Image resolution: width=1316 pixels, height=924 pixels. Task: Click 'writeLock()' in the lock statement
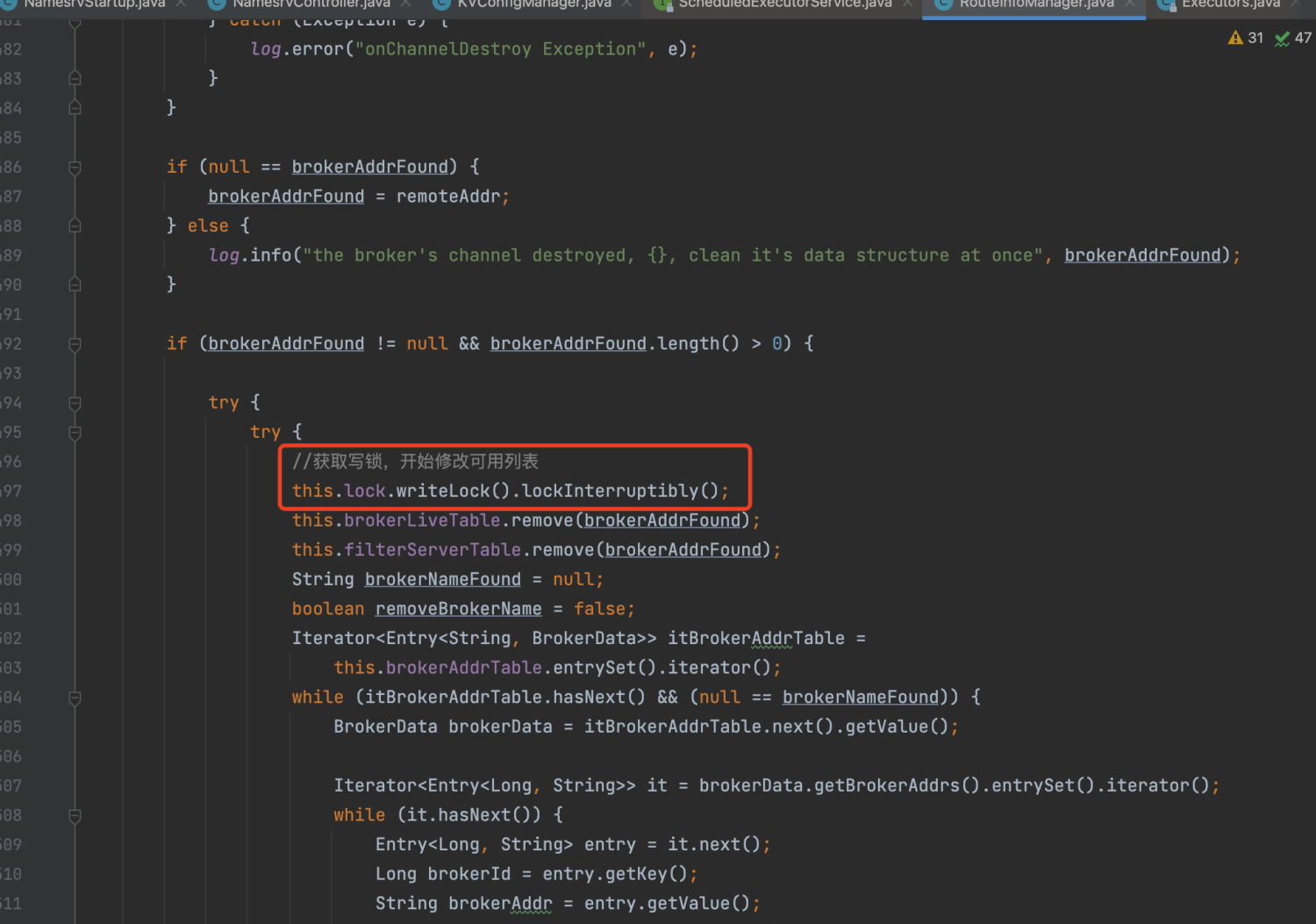coord(453,491)
